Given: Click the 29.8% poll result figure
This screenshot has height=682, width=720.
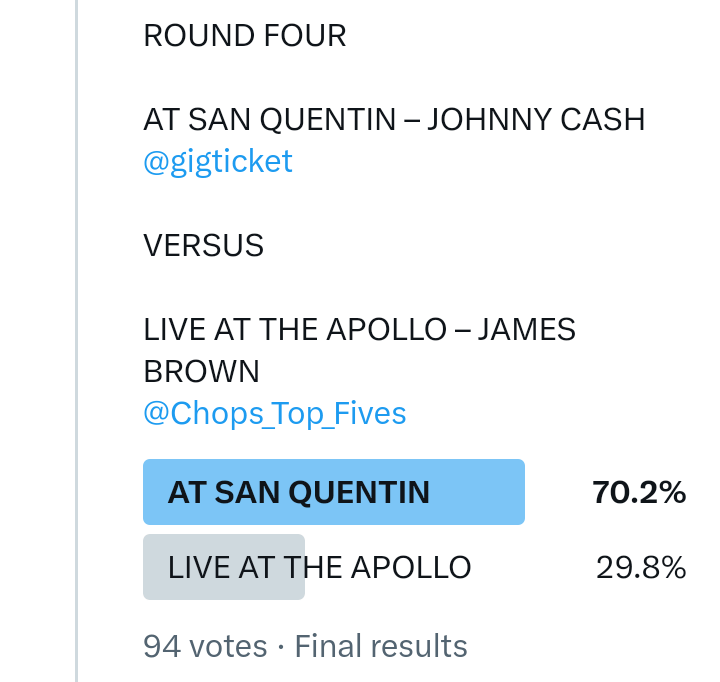Looking at the screenshot, I should [641, 568].
